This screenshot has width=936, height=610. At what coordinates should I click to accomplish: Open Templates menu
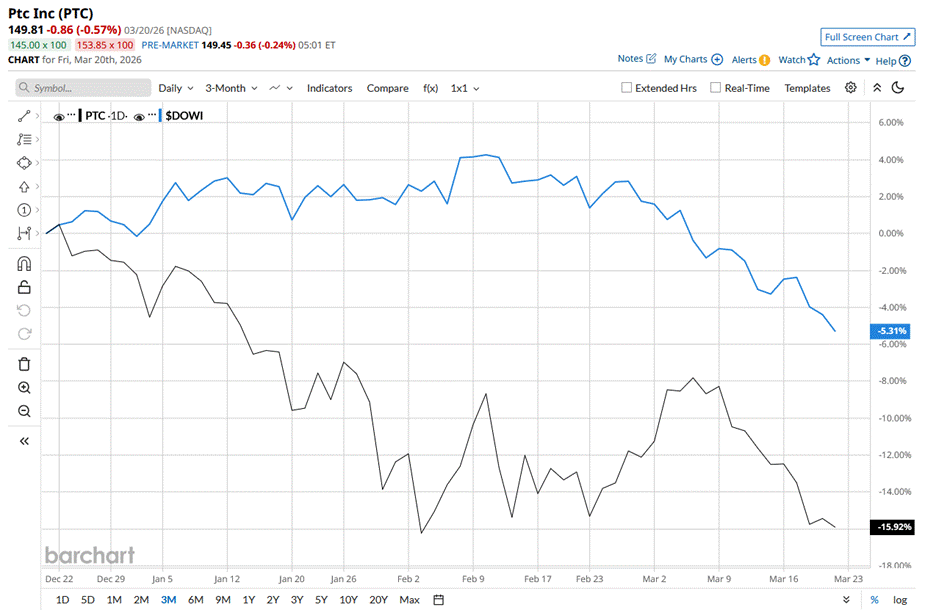(x=807, y=88)
